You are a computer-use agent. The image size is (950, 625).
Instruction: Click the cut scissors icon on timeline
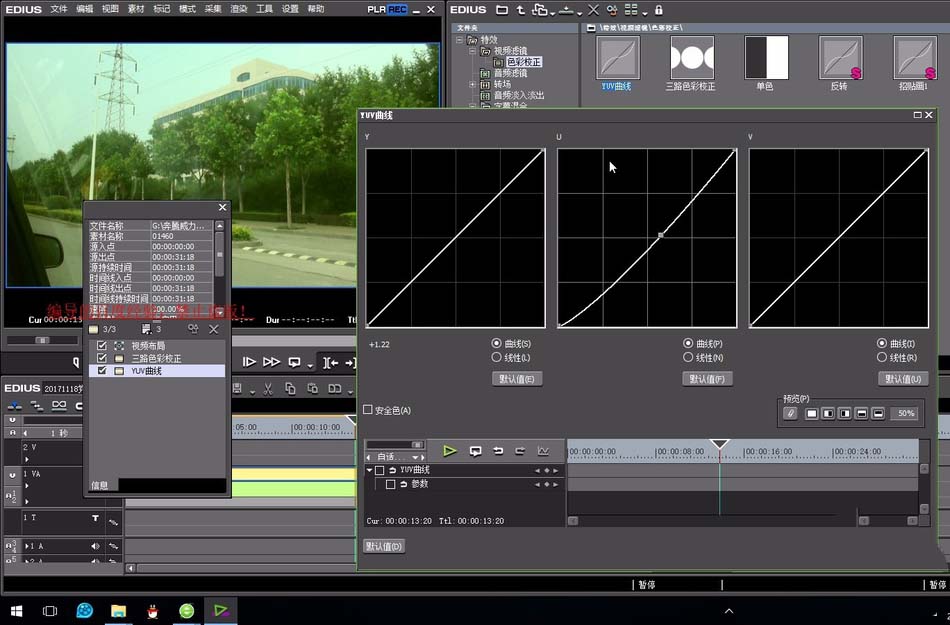coord(268,389)
